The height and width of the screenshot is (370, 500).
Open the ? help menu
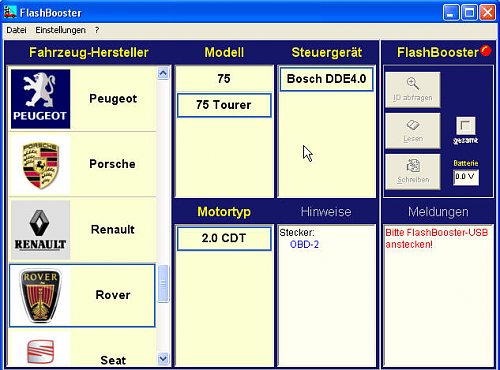(x=97, y=30)
